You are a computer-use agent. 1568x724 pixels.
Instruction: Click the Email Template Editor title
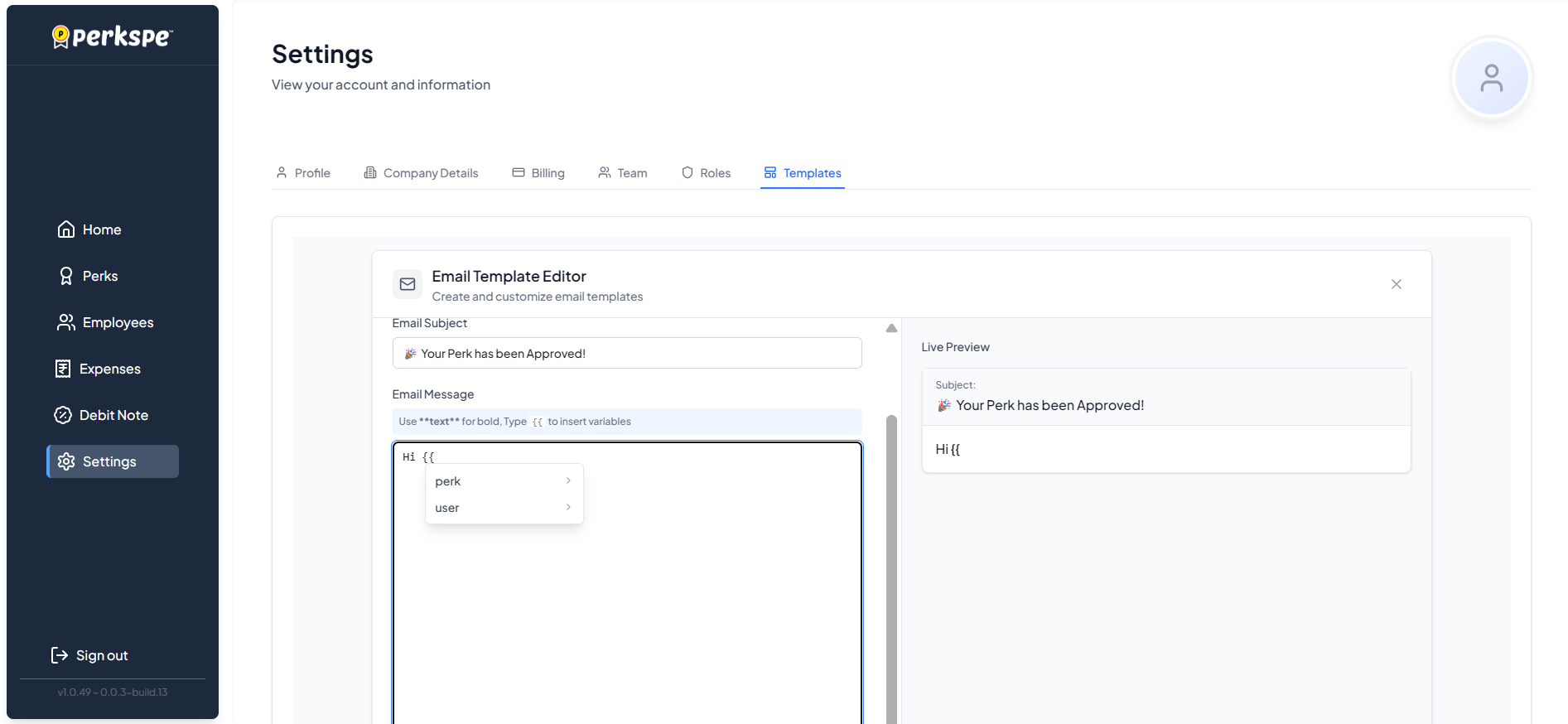(x=509, y=276)
